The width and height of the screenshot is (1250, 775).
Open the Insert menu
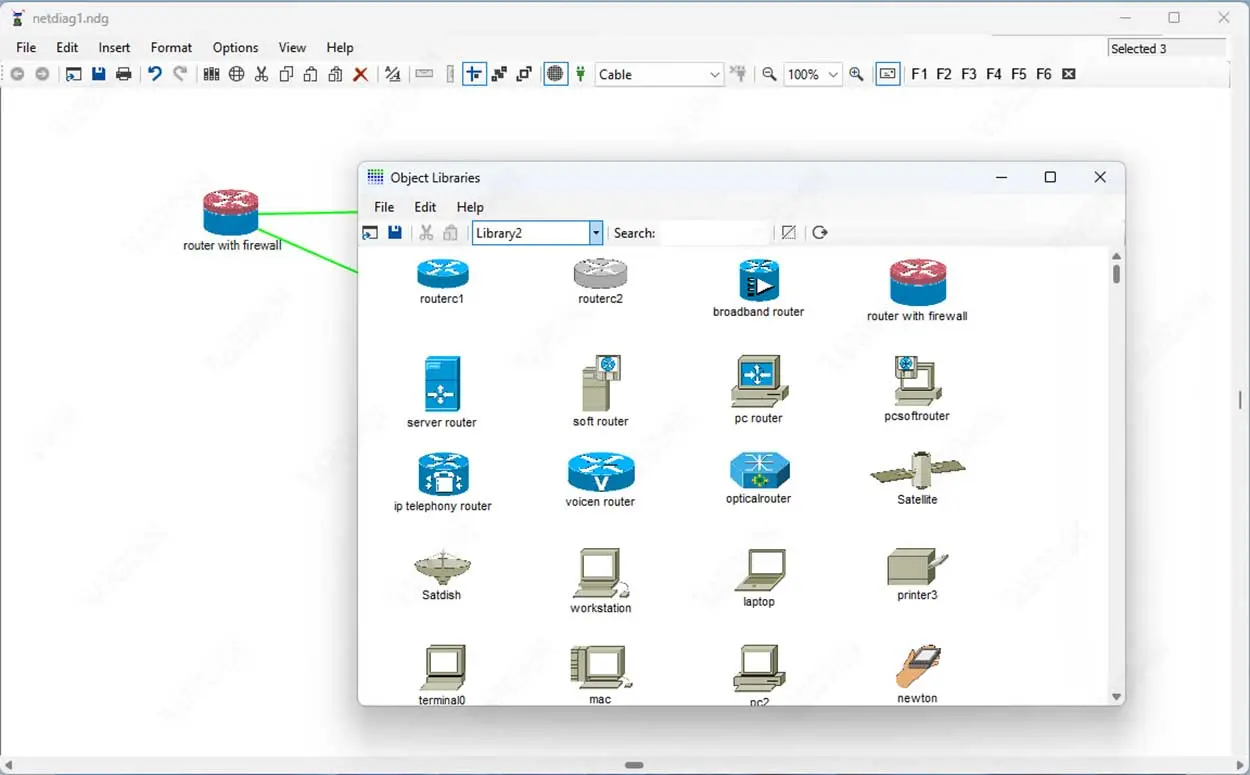coord(114,47)
